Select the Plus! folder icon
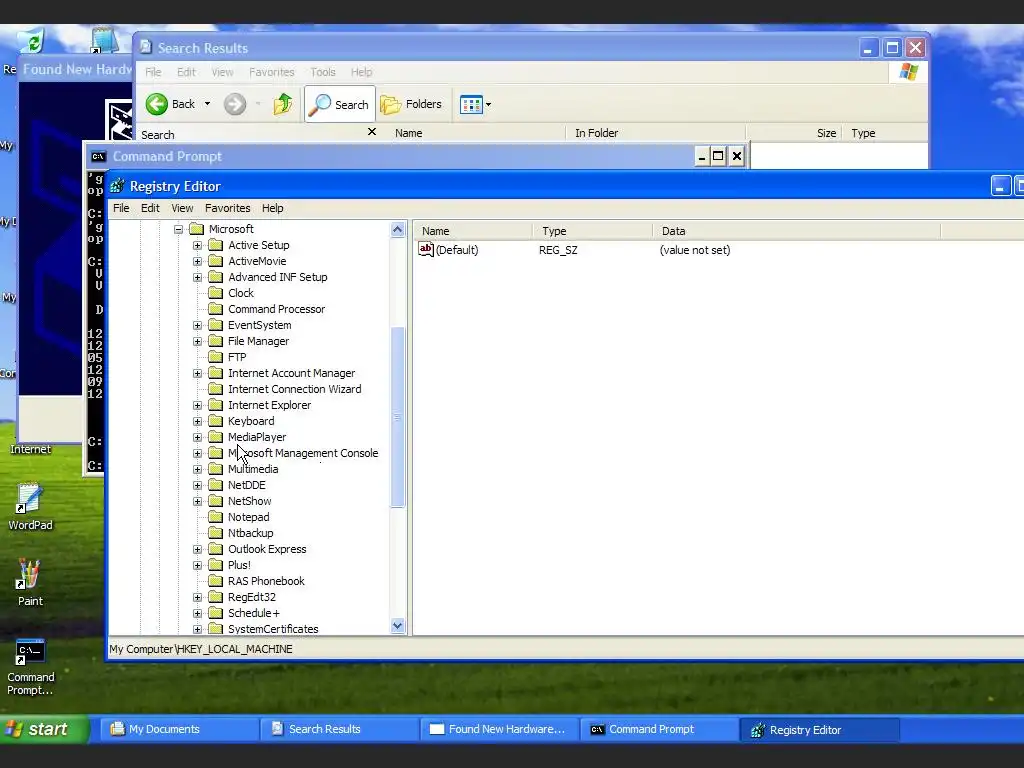The width and height of the screenshot is (1024, 768). tap(216, 565)
